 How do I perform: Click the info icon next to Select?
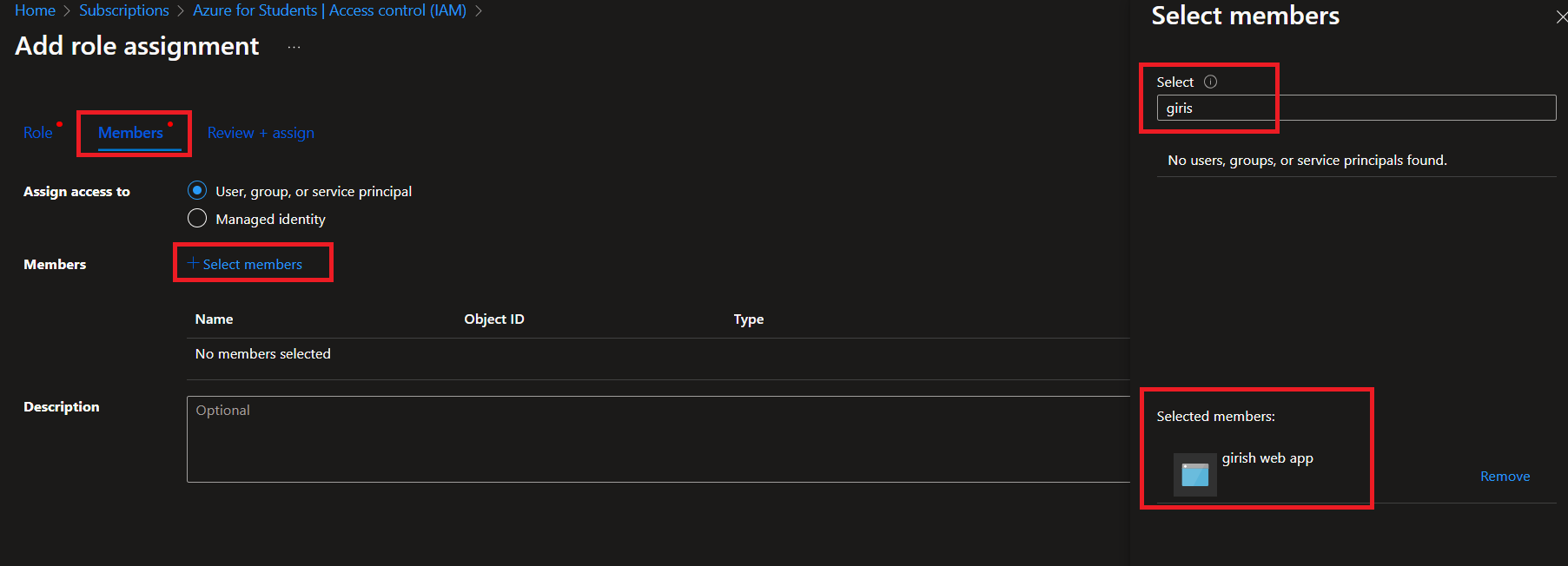[x=1210, y=82]
